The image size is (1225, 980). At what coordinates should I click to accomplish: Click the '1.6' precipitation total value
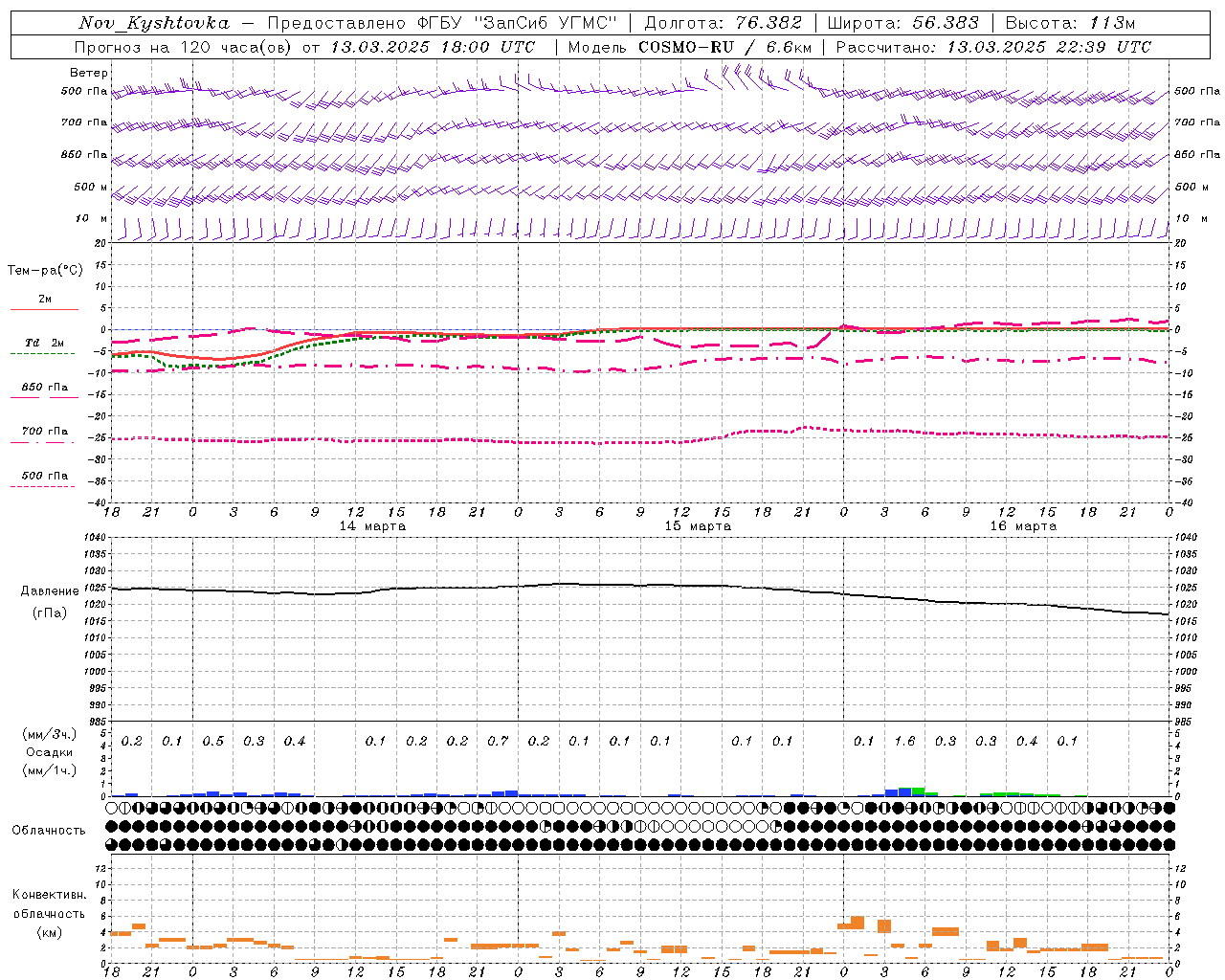pyautogui.click(x=904, y=741)
